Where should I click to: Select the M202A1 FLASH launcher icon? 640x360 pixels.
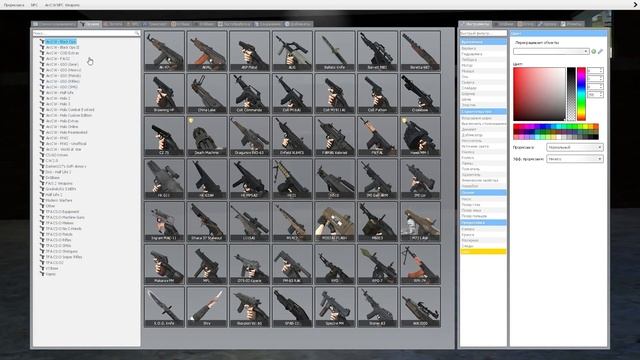[335, 221]
